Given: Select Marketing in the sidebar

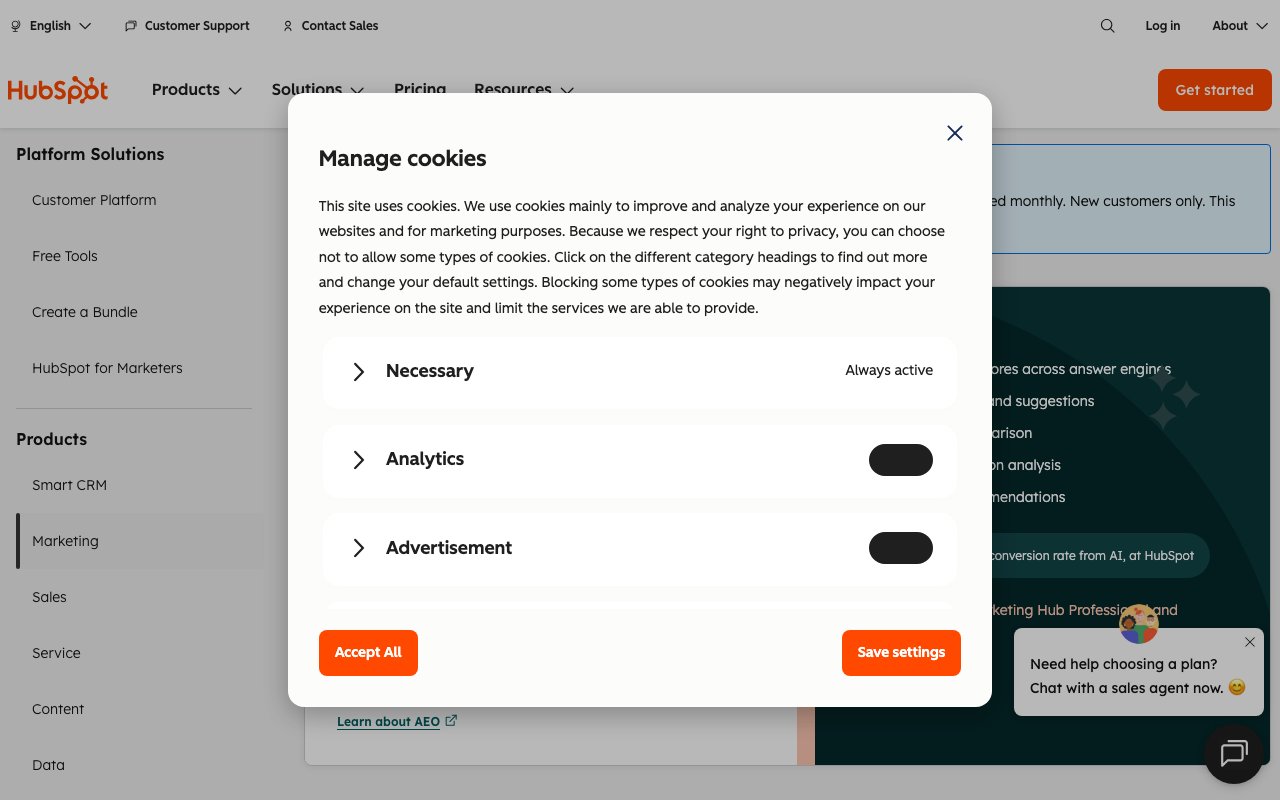Looking at the screenshot, I should (65, 541).
